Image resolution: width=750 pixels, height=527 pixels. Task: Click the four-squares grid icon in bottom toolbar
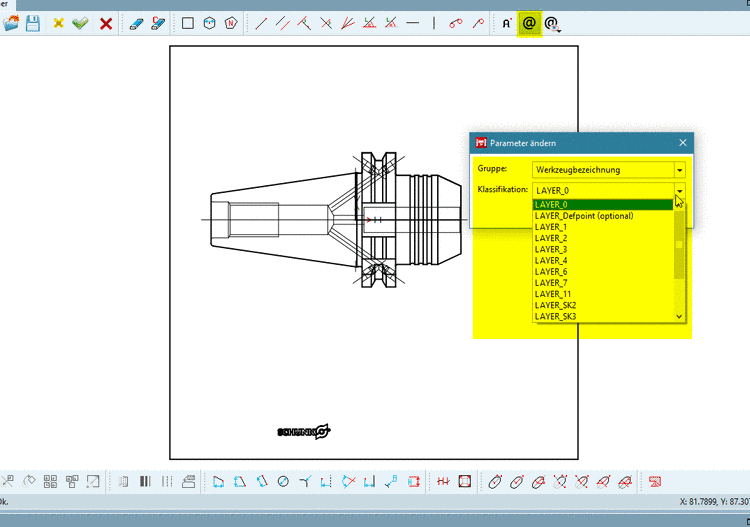point(50,481)
